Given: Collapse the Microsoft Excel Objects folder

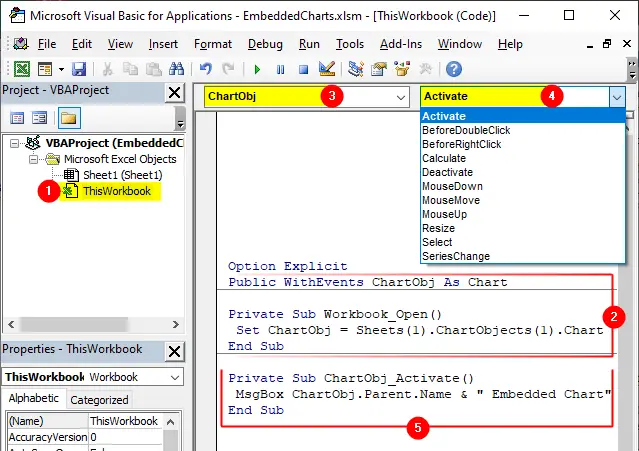Looking at the screenshot, I should pos(33,159).
